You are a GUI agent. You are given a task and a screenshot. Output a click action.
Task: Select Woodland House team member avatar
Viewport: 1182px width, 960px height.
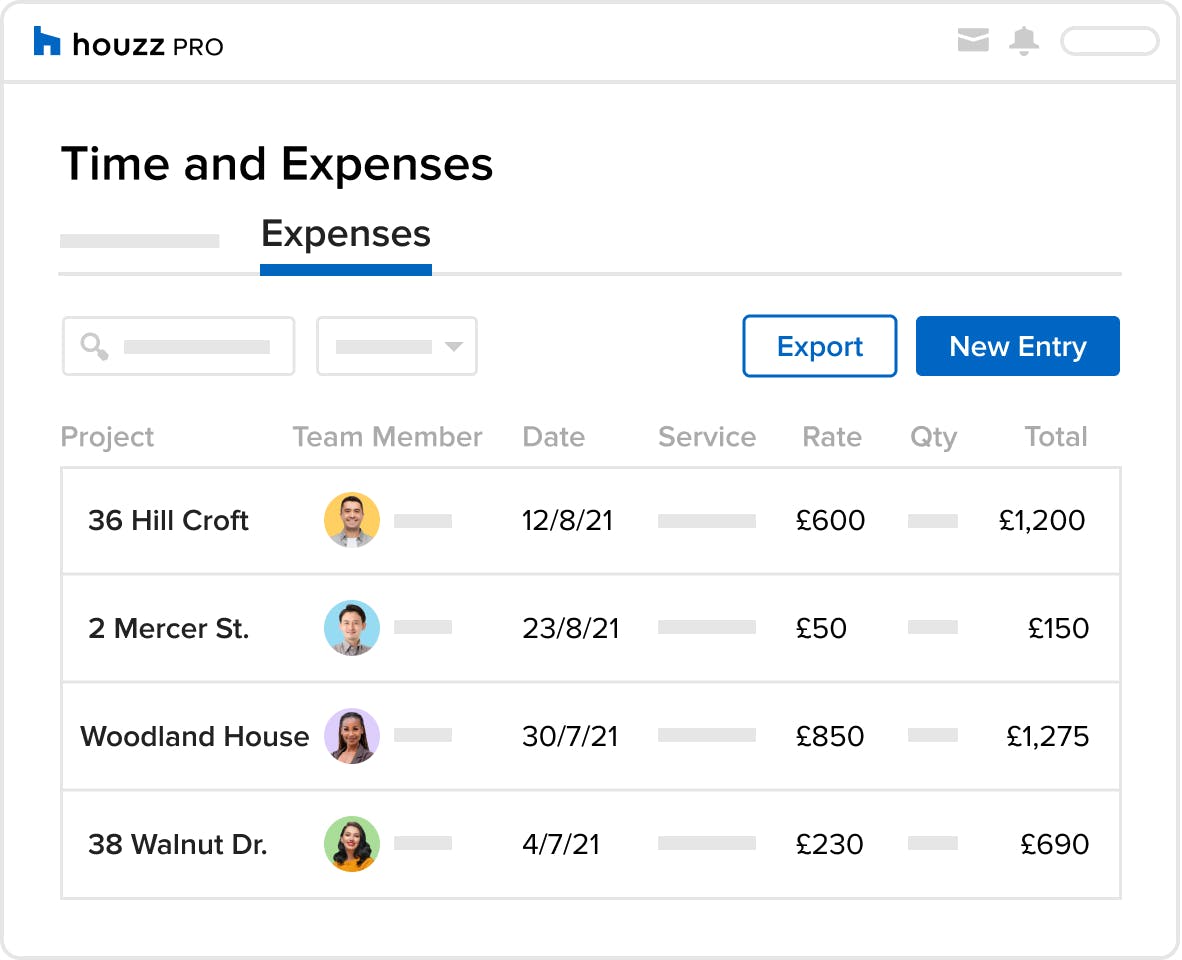352,736
